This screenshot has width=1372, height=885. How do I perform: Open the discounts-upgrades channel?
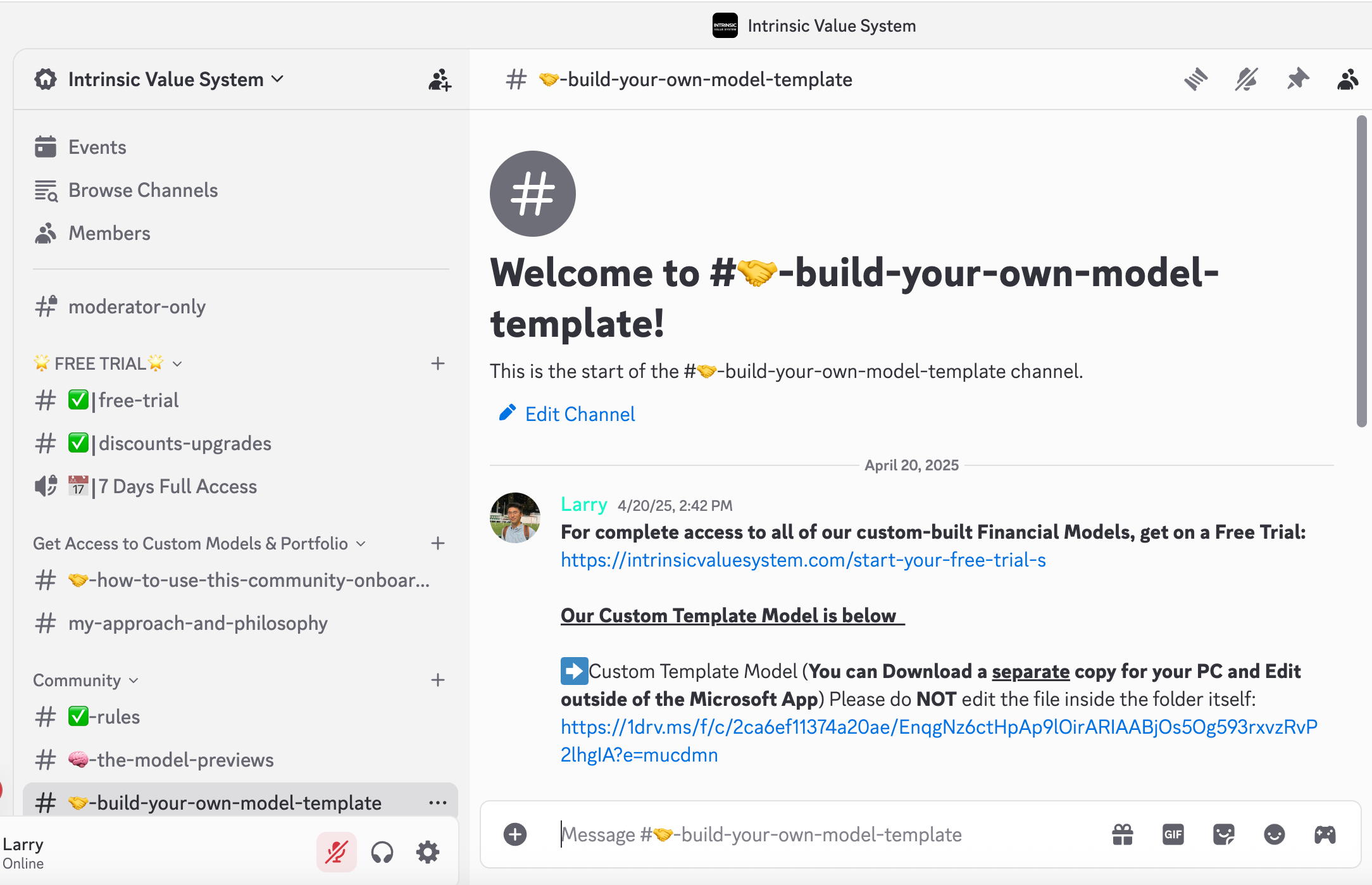240,443
